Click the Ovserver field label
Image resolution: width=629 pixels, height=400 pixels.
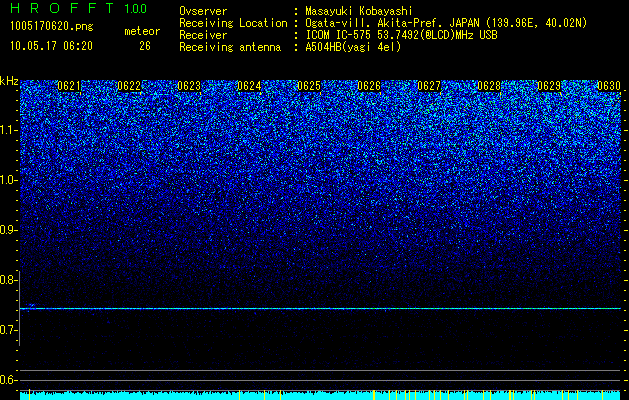[203, 11]
